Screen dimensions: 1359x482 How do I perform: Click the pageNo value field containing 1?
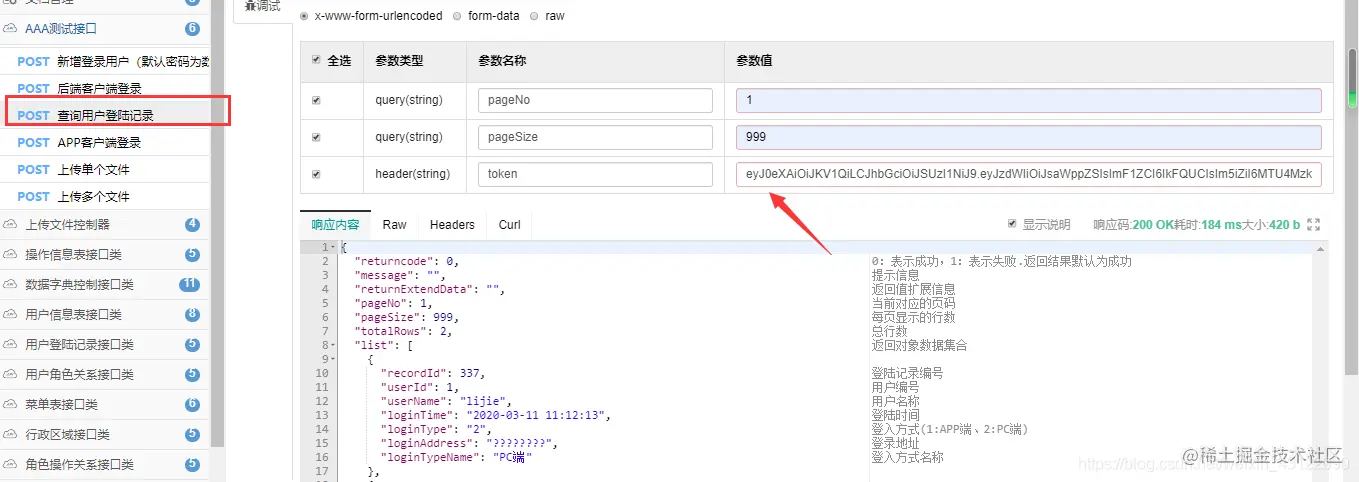tap(1028, 100)
